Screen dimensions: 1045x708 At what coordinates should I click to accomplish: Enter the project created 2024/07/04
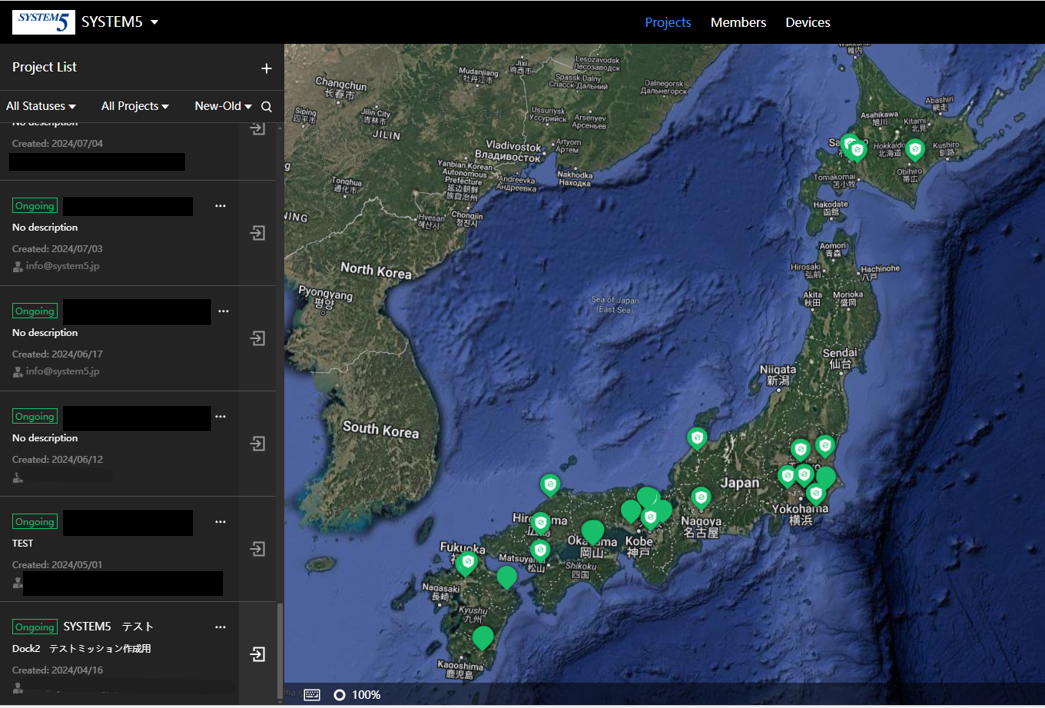(258, 129)
